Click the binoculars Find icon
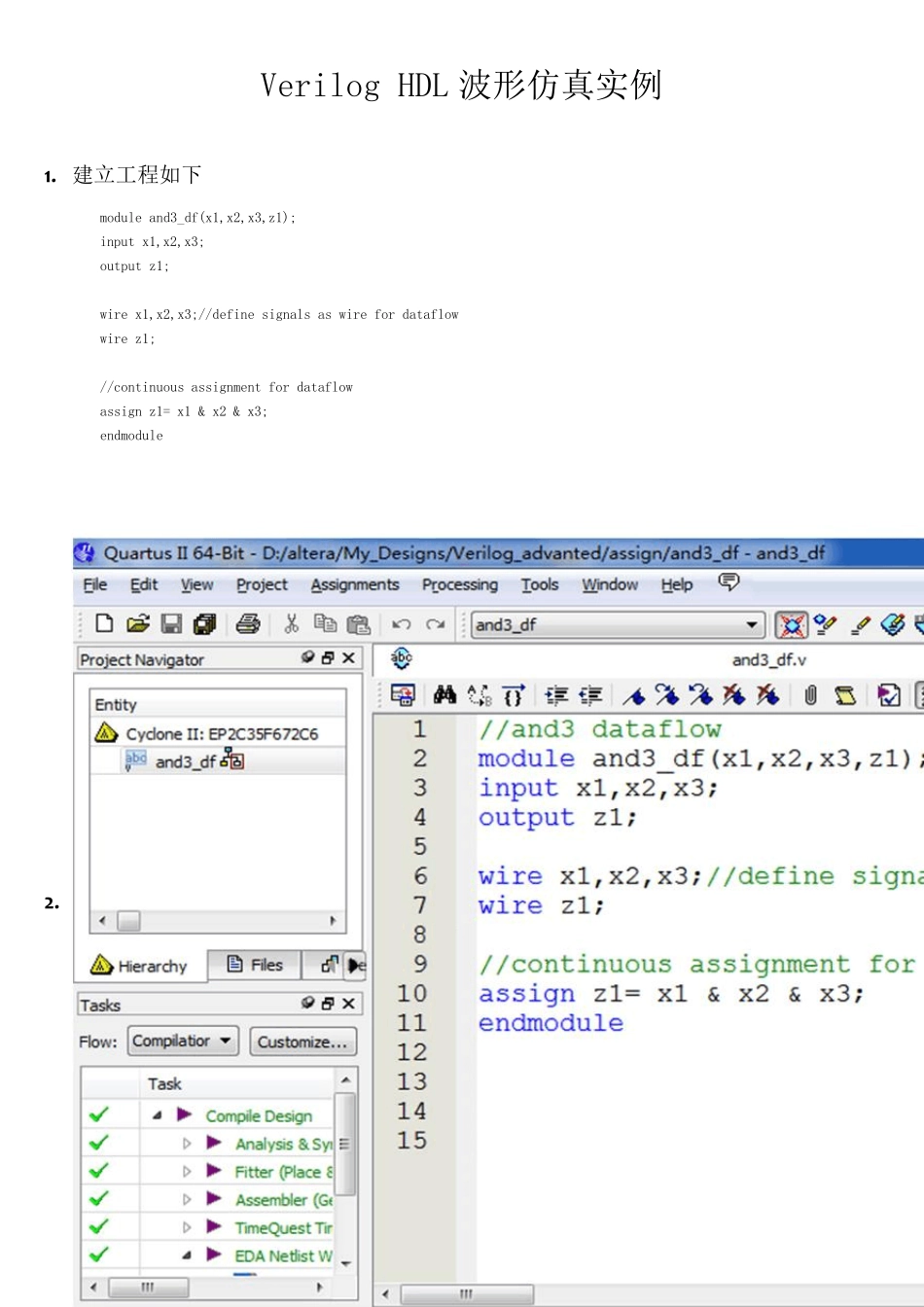This screenshot has height=1307, width=924. click(444, 694)
